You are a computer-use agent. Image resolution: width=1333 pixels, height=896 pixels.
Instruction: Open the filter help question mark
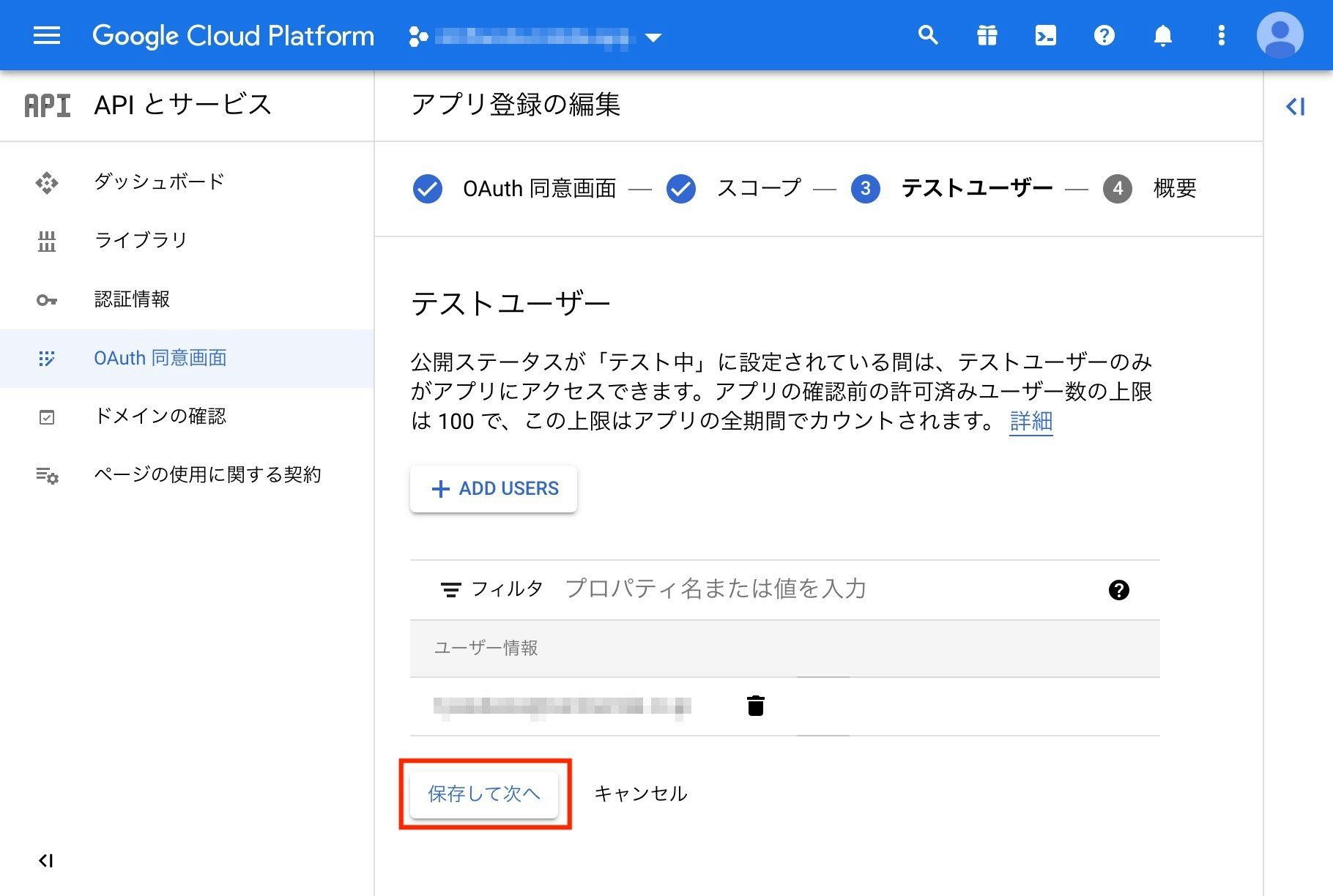[x=1118, y=590]
